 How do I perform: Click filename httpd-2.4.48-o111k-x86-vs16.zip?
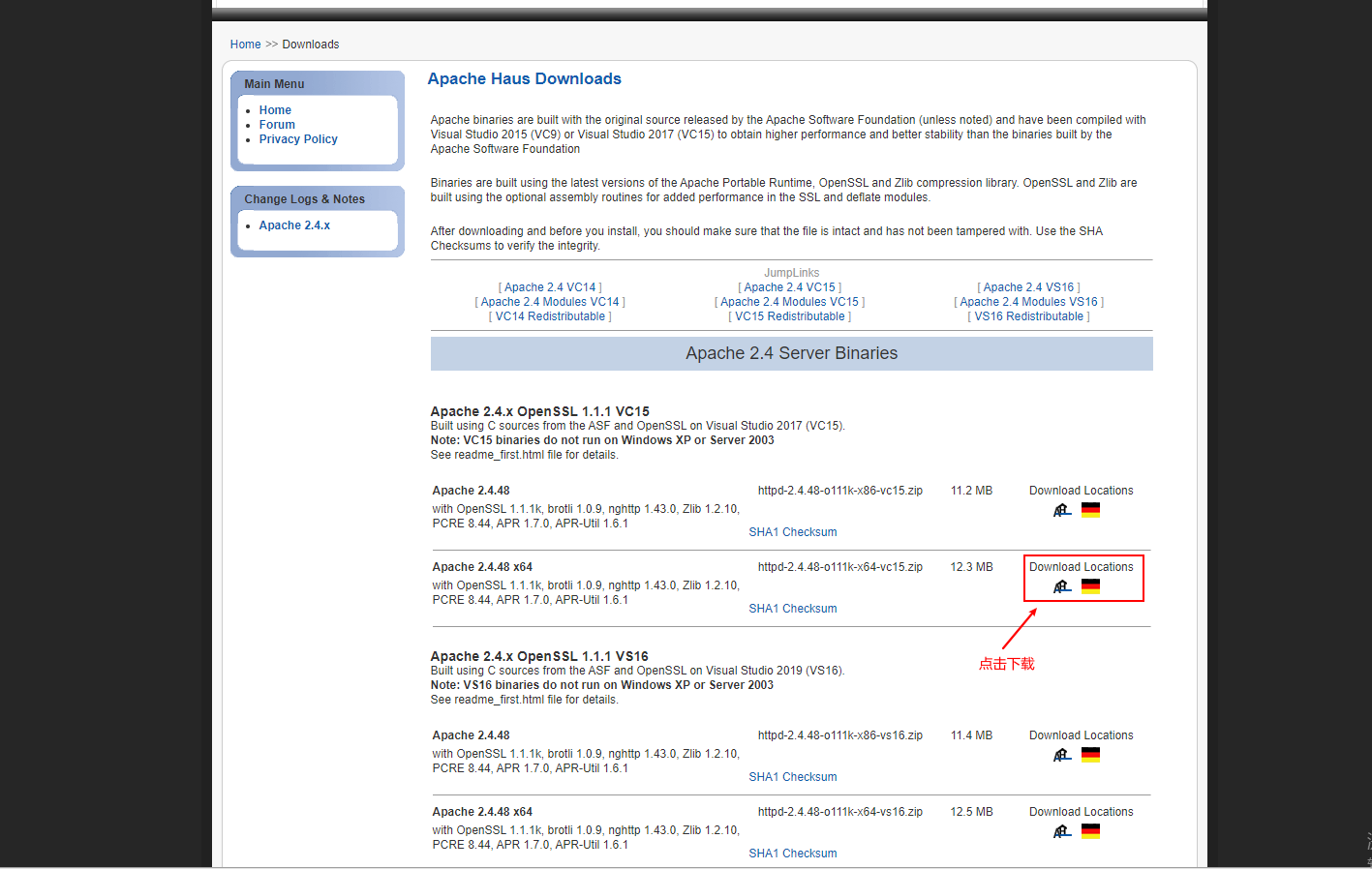840,735
